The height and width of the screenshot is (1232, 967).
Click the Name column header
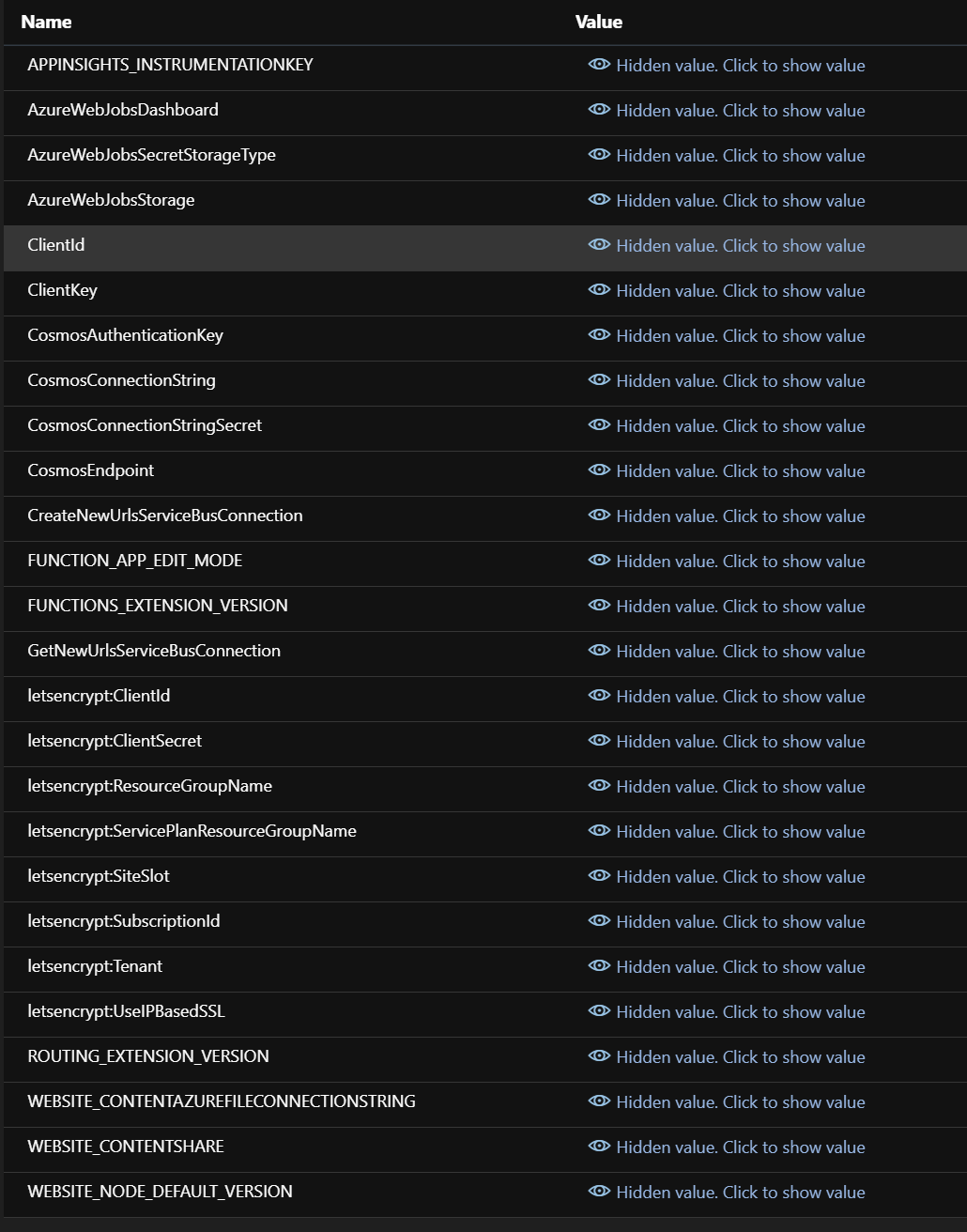tap(45, 22)
